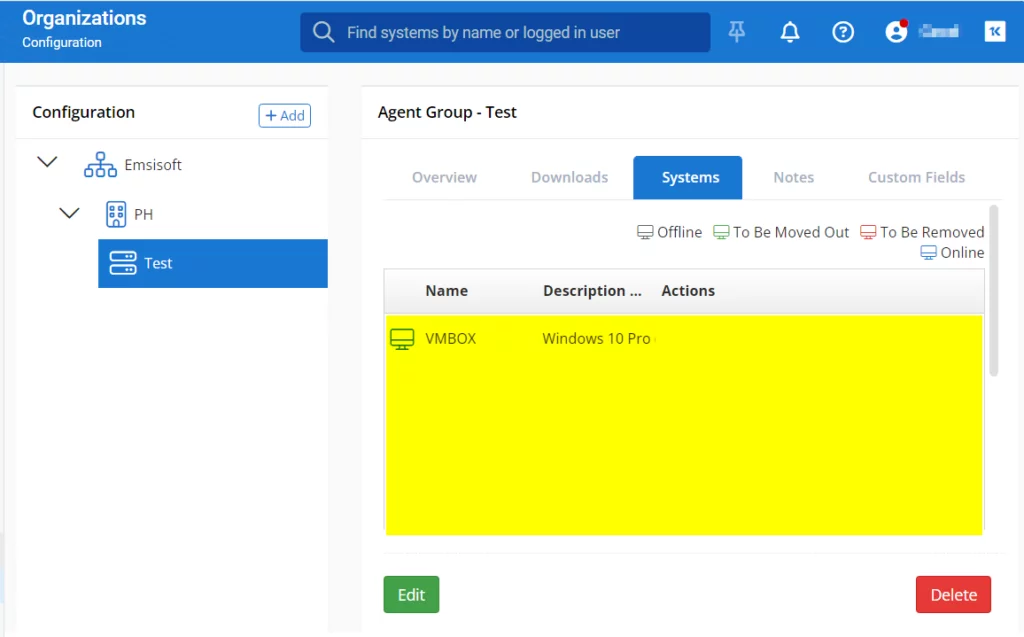
Task: Open the help question mark icon
Action: 843,32
